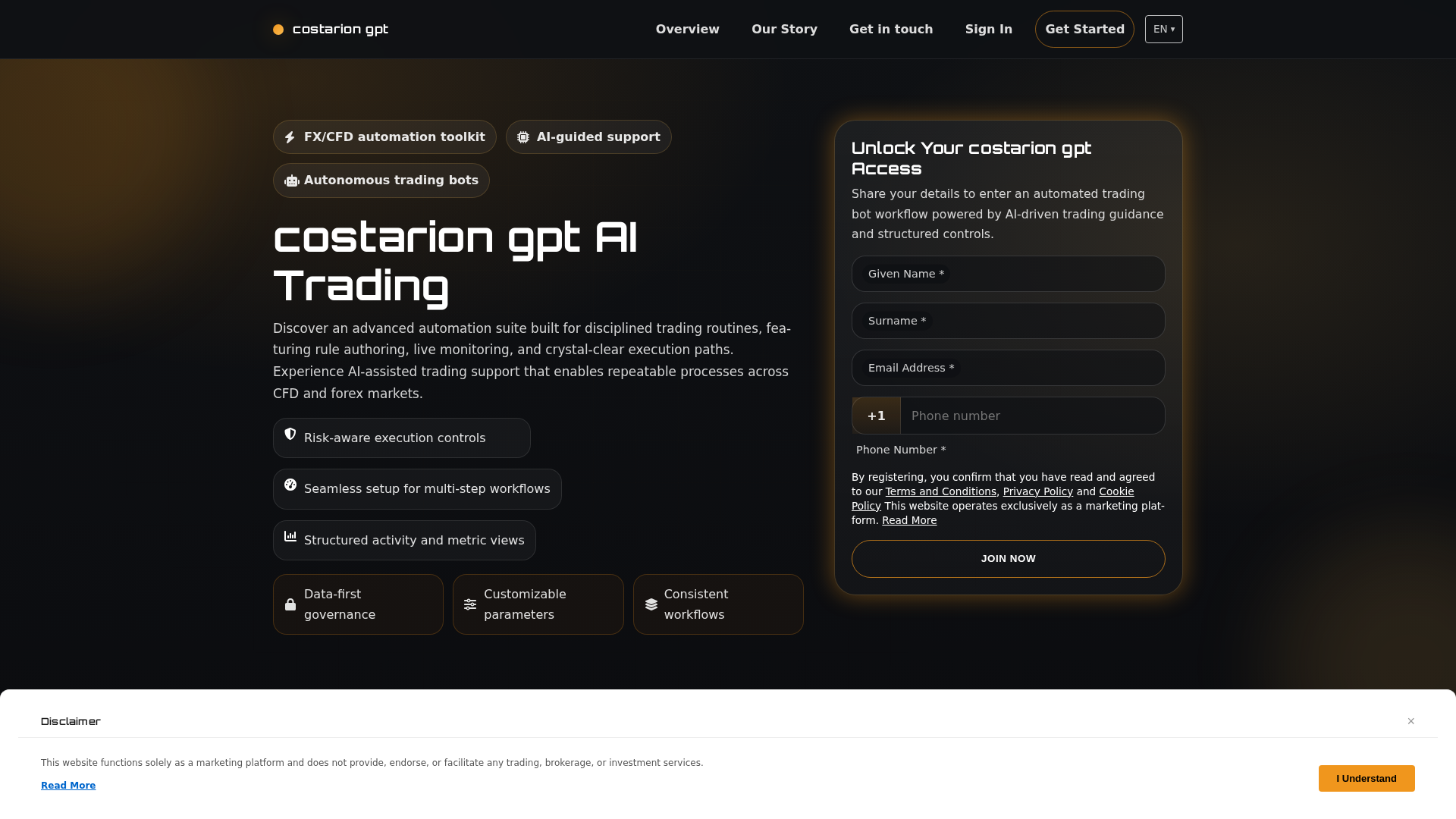Click Read More in the registration form
Screen dimensions: 1456x819
coord(909,520)
